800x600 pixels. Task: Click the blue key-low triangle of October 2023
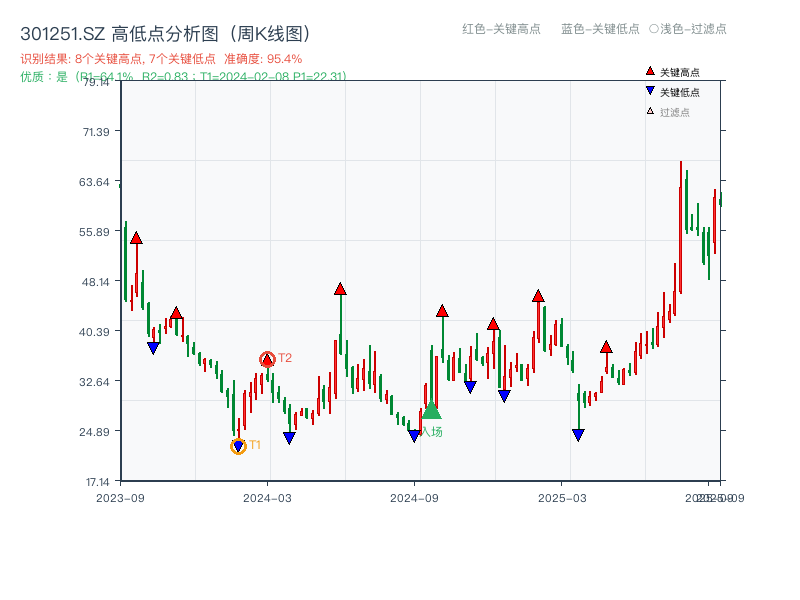(153, 348)
